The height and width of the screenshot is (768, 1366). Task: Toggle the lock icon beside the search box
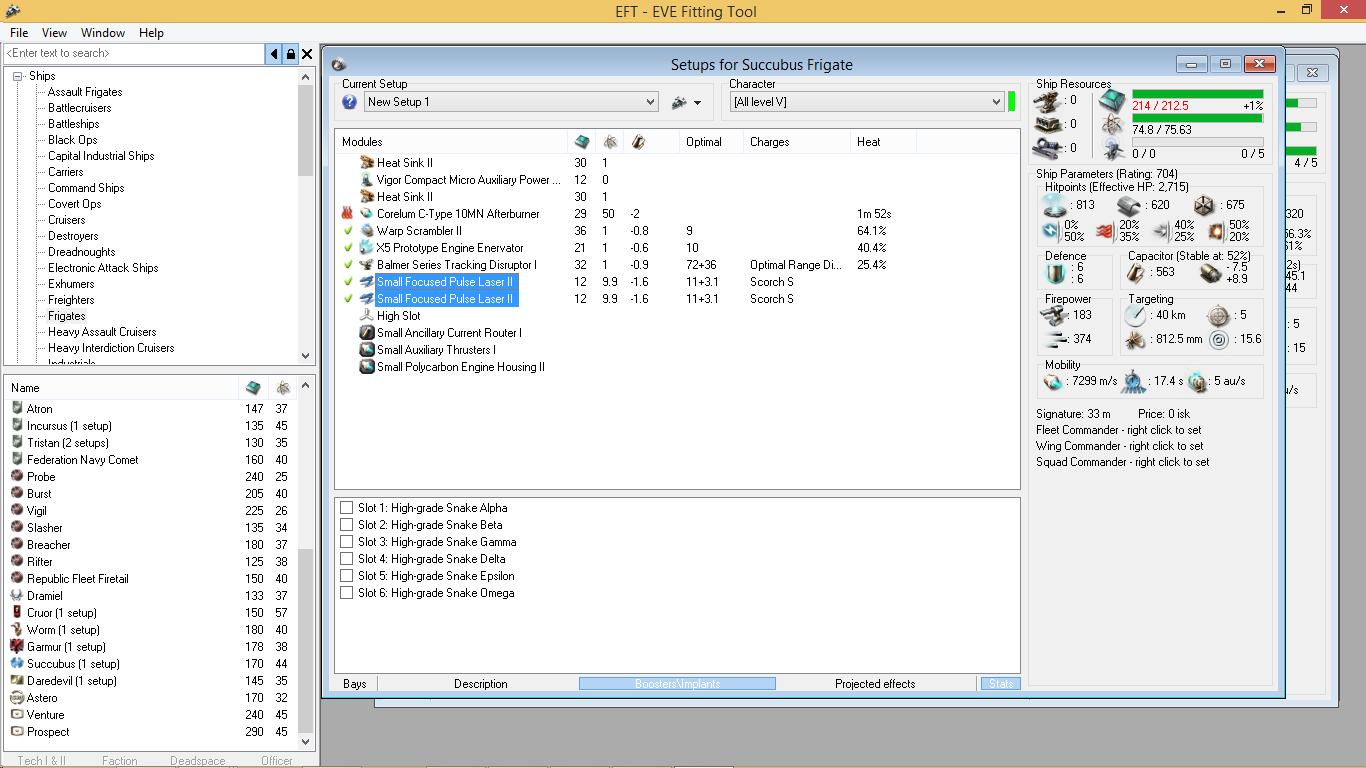click(290, 54)
